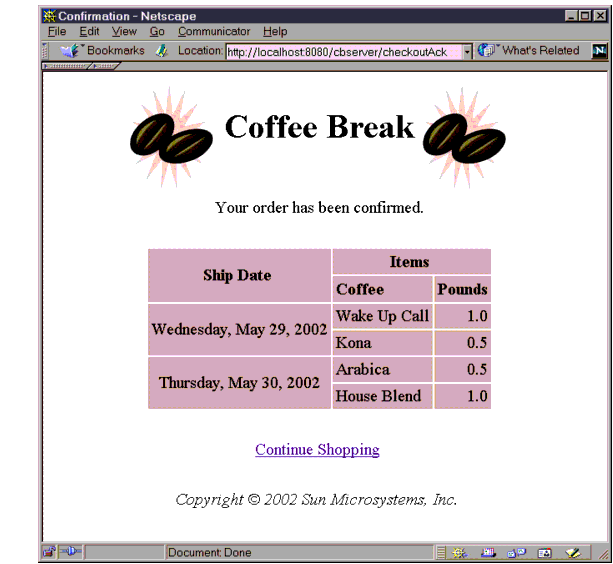This screenshot has height=564, width=613.
Task: Toggle the online/offline connection plug icon
Action: tap(70, 551)
